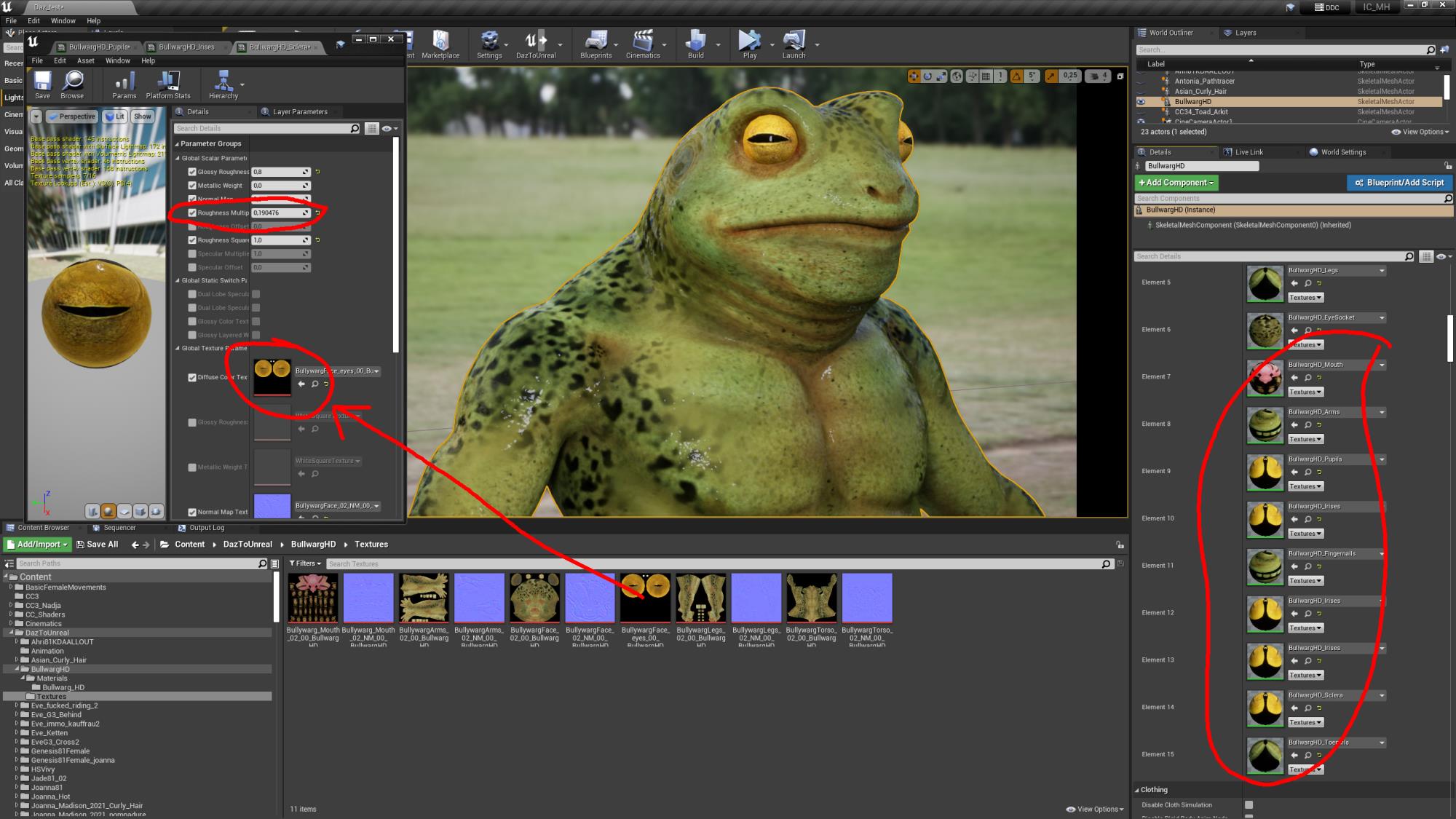Open Settings in main toolbar
Viewport: 1456px width, 819px height.
[489, 45]
